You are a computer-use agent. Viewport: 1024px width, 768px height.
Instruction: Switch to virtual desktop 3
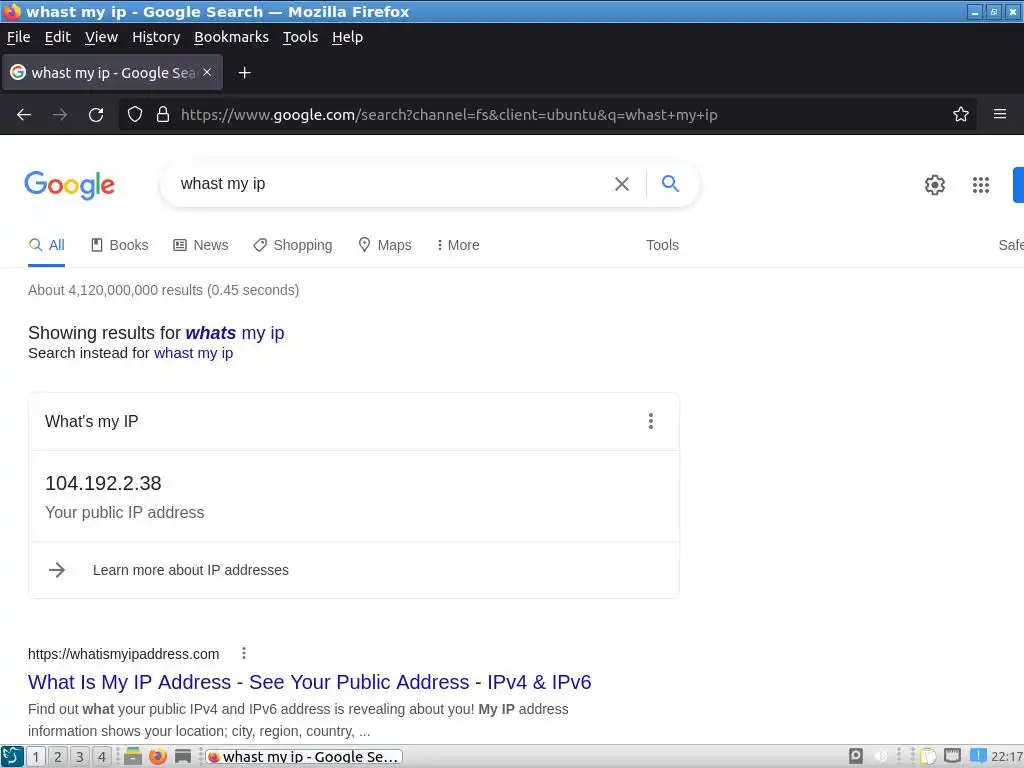[80, 757]
